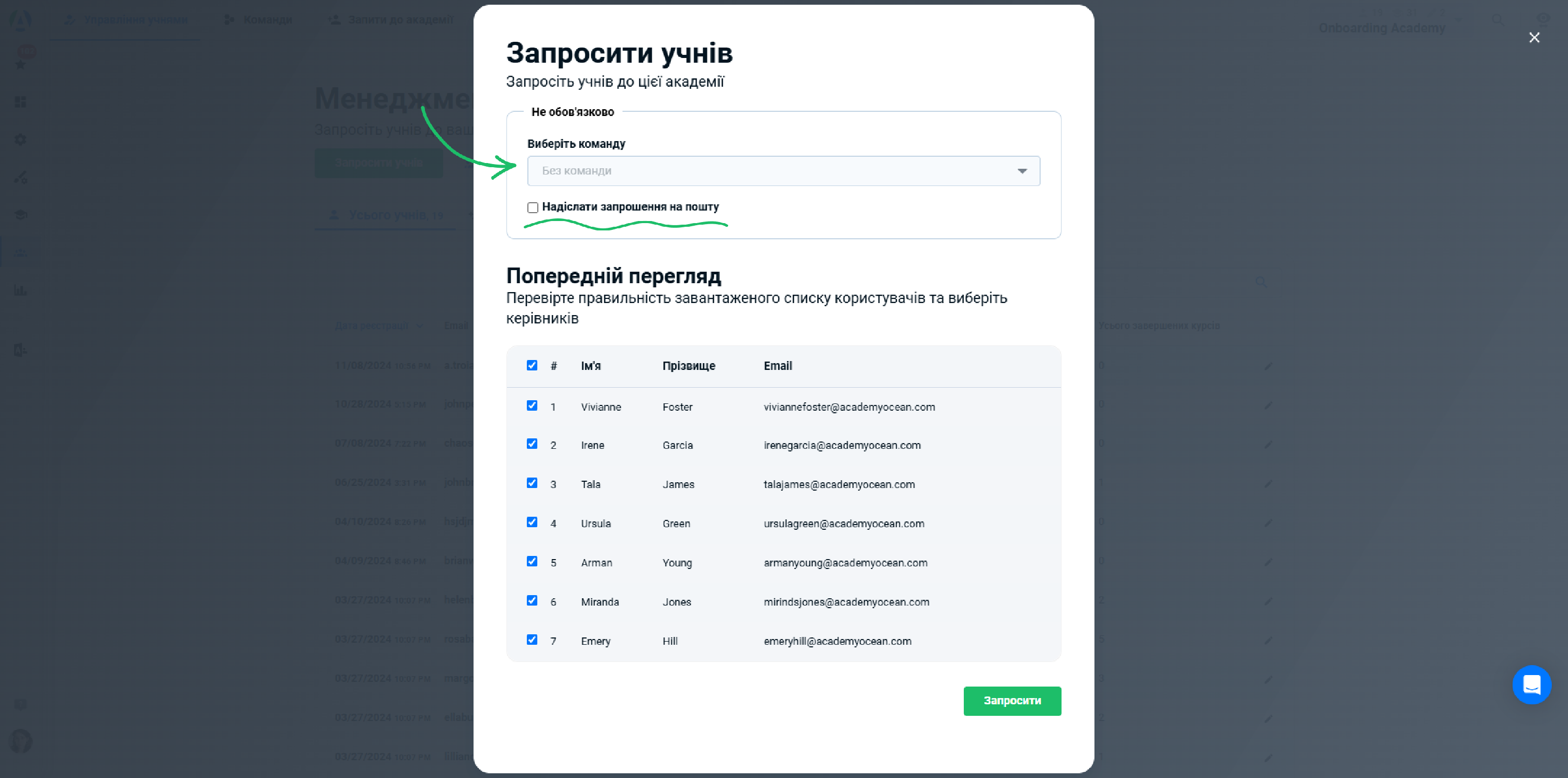Click email ursulagreen@academyocean.com

[x=844, y=524]
